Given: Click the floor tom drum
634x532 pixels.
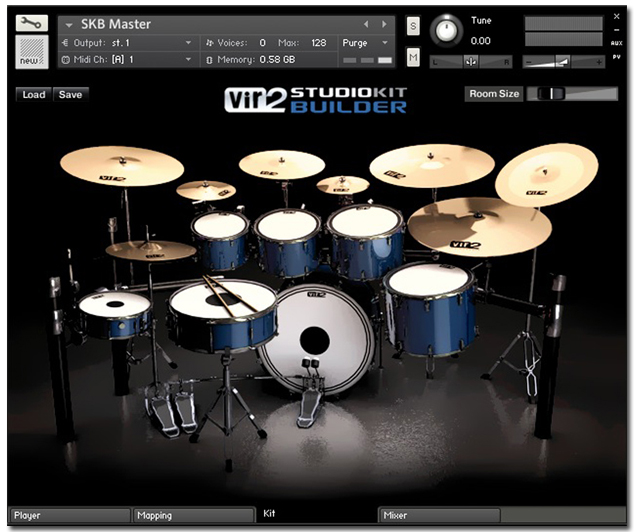Looking at the screenshot, I should (431, 309).
